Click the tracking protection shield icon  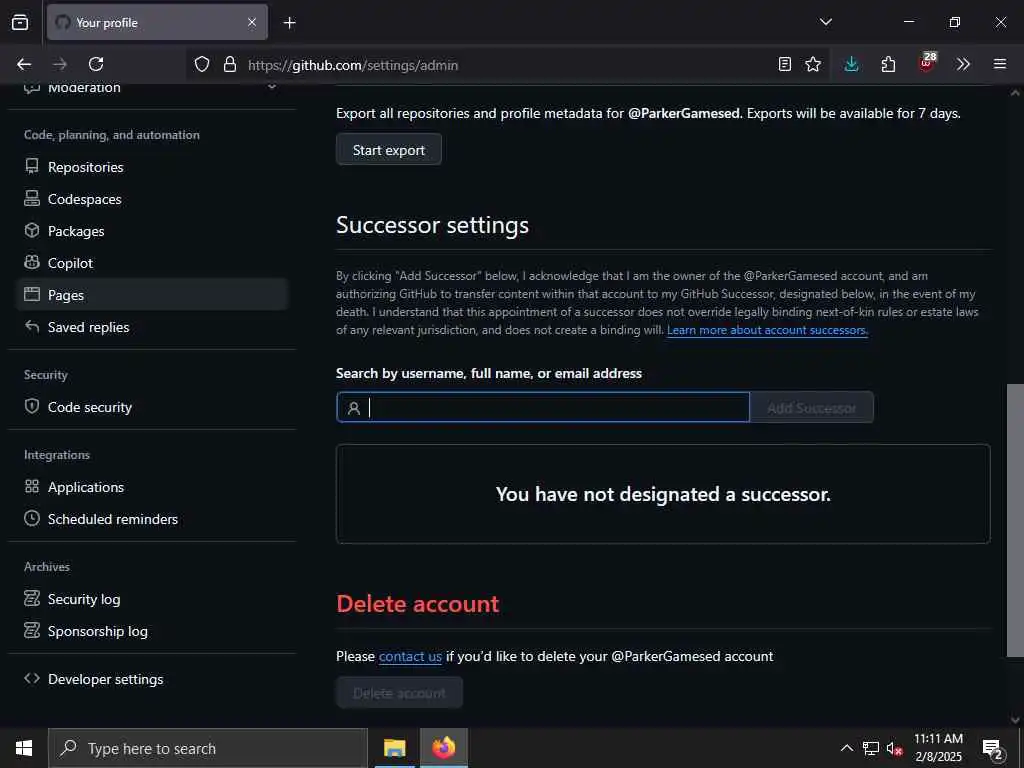(x=202, y=64)
